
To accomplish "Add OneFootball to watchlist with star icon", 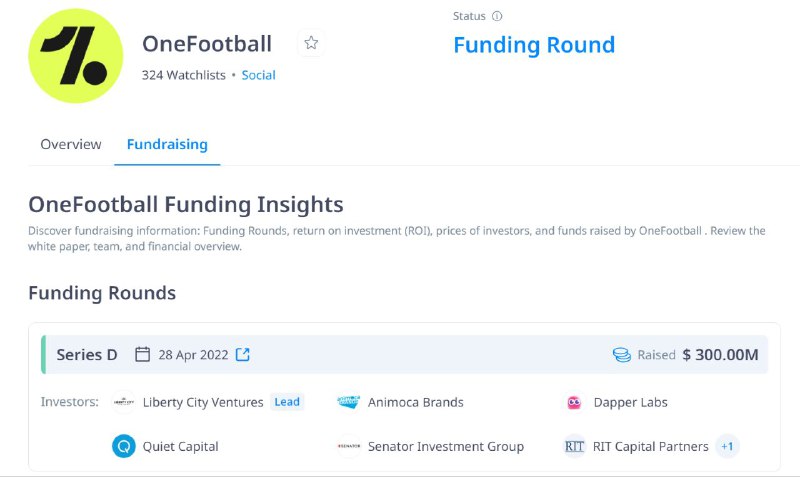I will pos(311,43).
